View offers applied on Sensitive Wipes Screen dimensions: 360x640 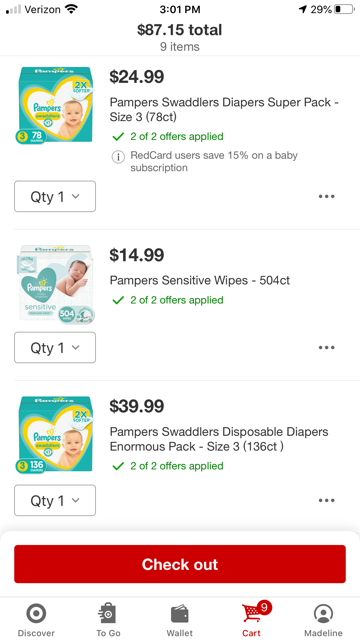click(x=168, y=300)
